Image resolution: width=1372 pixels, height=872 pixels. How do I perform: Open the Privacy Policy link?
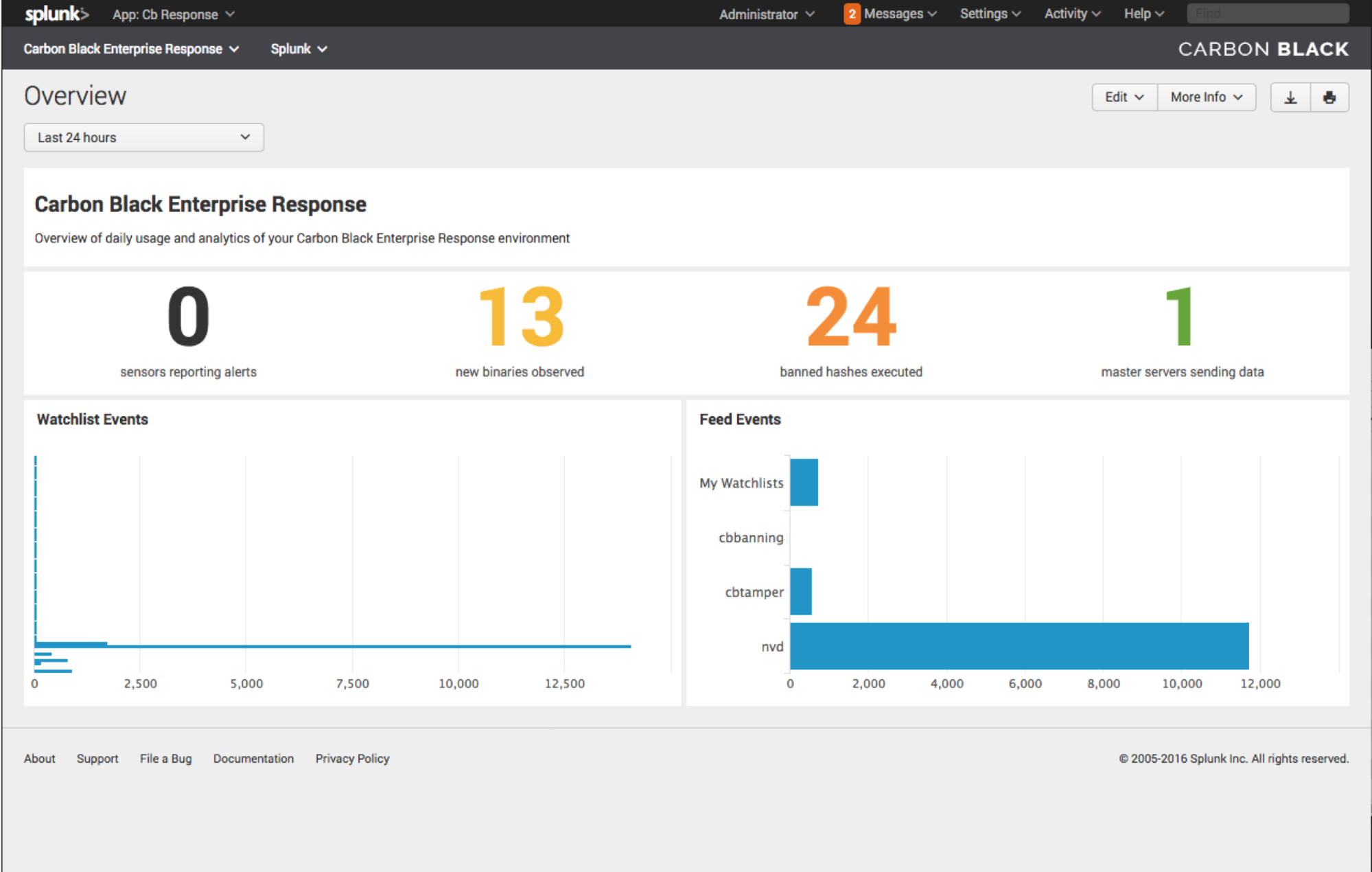352,759
